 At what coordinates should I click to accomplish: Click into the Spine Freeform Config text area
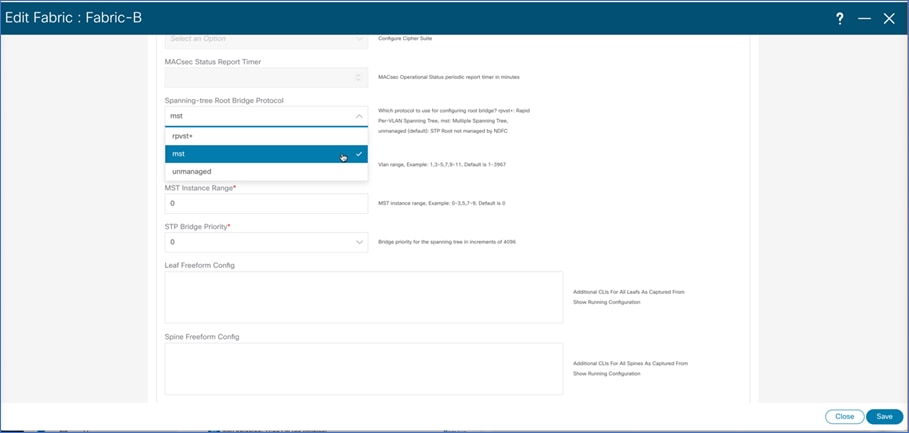coord(363,369)
